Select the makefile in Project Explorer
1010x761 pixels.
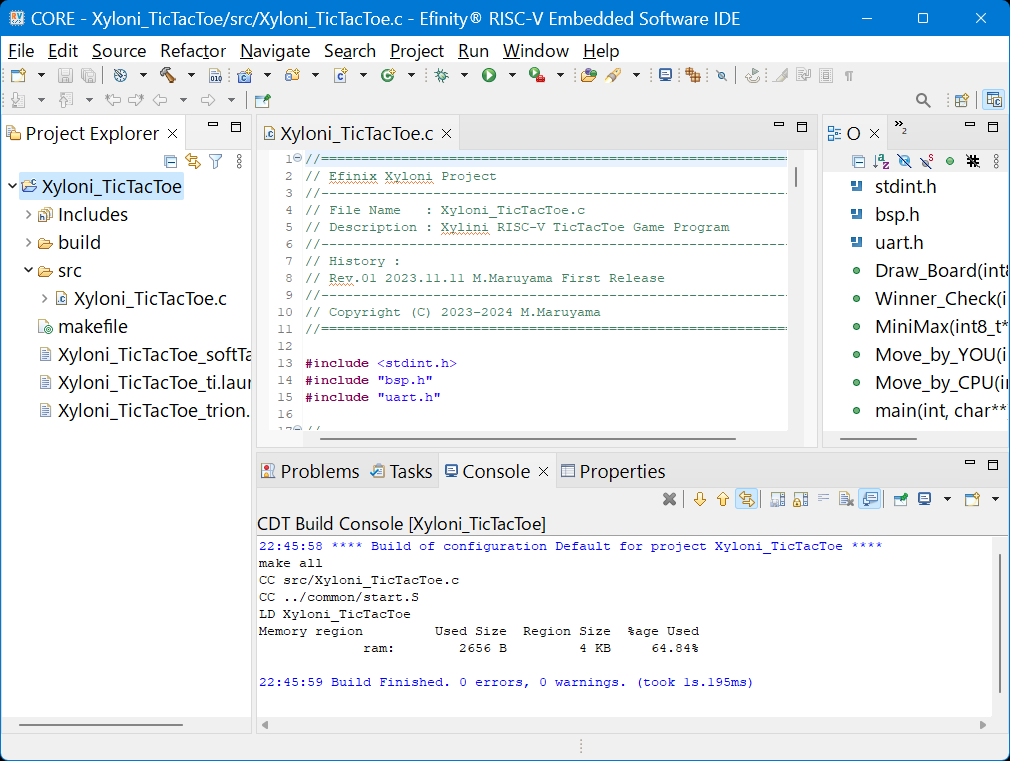(x=92, y=327)
